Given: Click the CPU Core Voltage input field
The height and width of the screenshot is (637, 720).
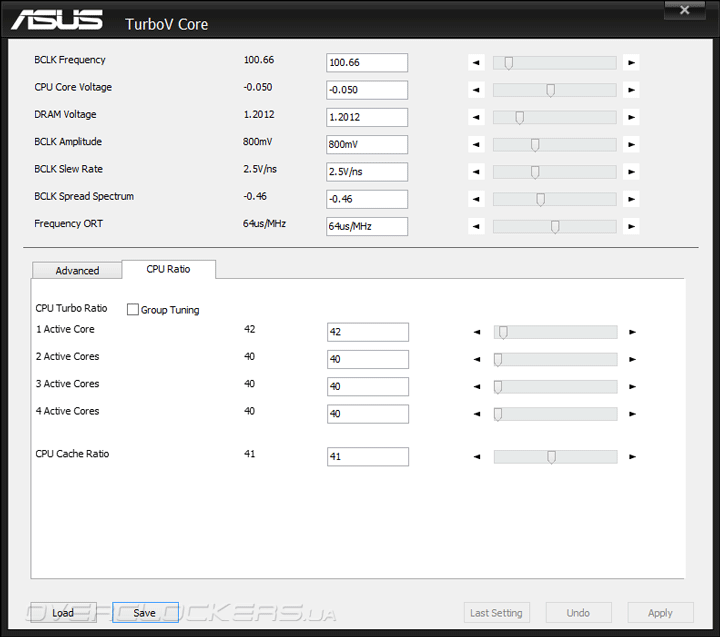Looking at the screenshot, I should [x=367, y=90].
